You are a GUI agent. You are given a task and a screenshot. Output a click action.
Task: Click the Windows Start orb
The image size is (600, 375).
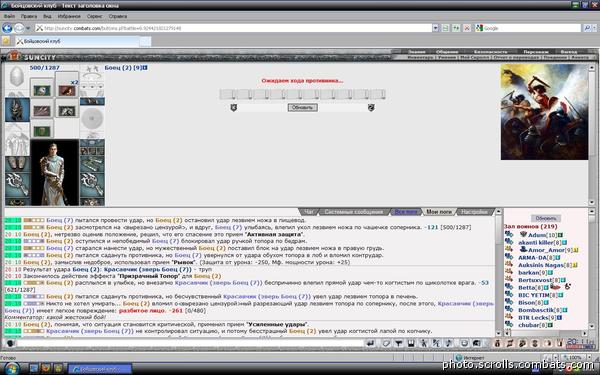11,369
